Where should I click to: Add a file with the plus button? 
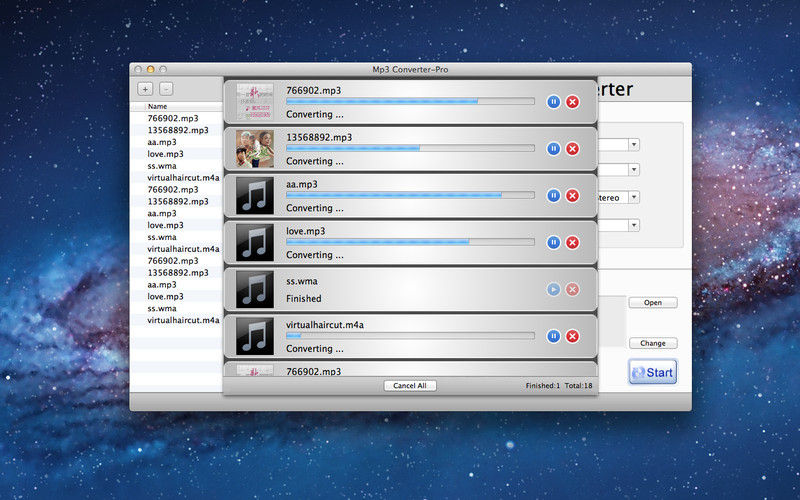coord(145,89)
